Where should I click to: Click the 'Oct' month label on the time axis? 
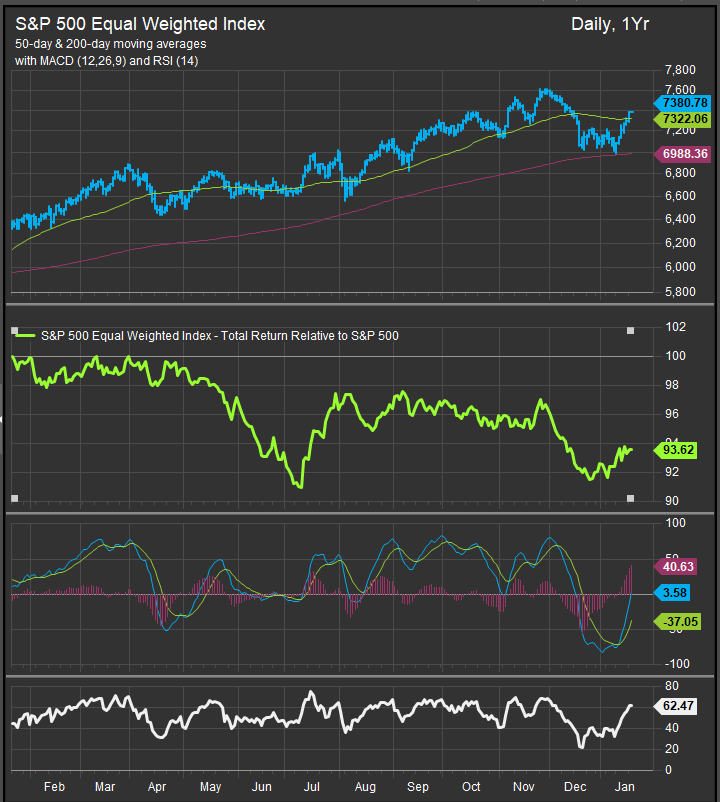point(471,787)
